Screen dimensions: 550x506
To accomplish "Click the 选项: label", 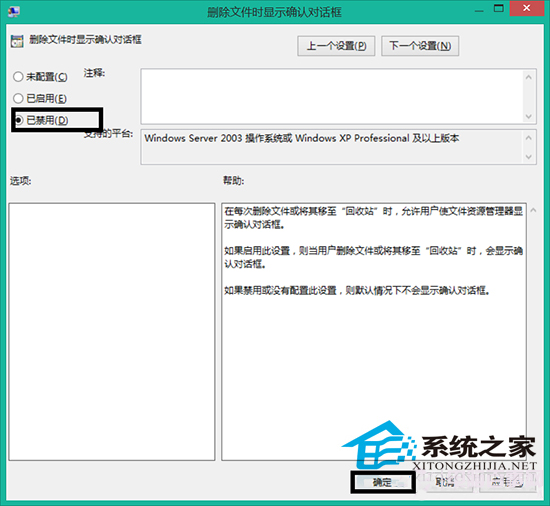I will pyautogui.click(x=21, y=181).
